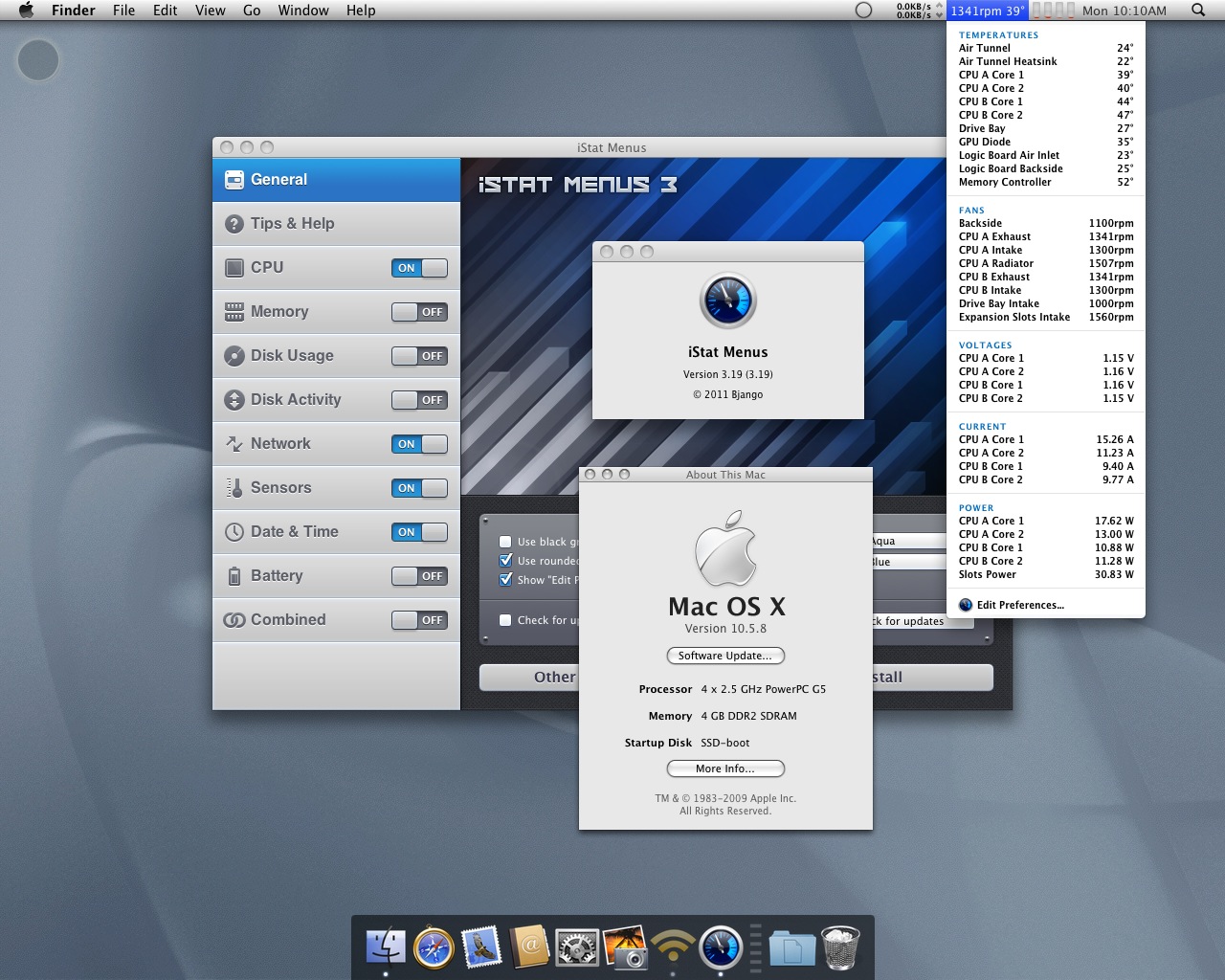Open the Window menu
Viewport: 1225px width, 980px height.
[x=303, y=11]
